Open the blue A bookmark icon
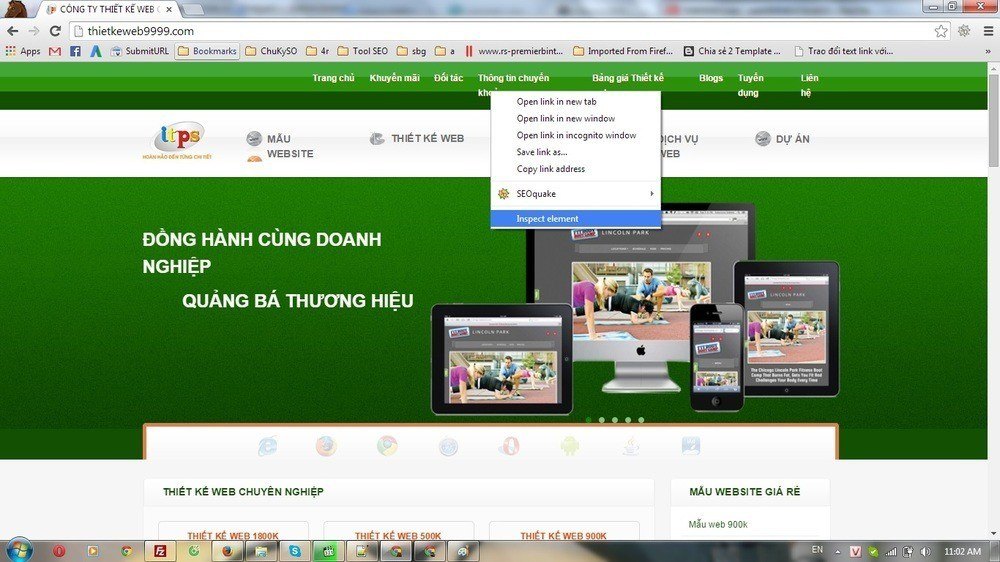 coord(96,51)
